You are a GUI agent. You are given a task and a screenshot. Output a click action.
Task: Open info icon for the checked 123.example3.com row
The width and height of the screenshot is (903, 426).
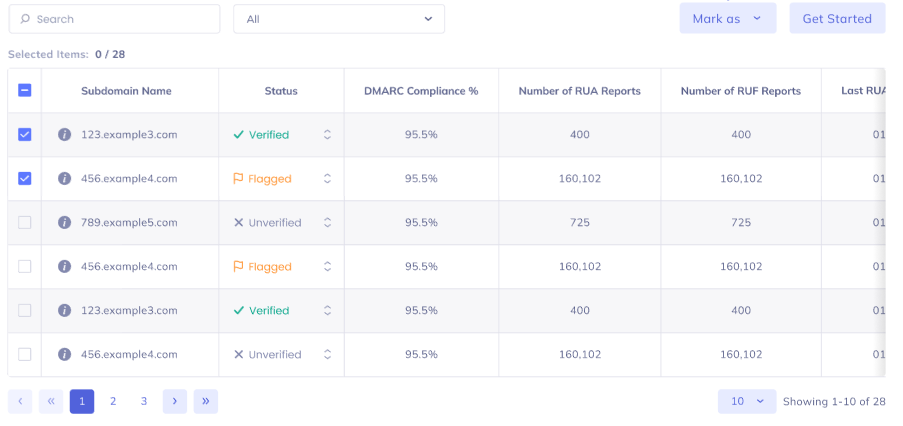pyautogui.click(x=64, y=134)
